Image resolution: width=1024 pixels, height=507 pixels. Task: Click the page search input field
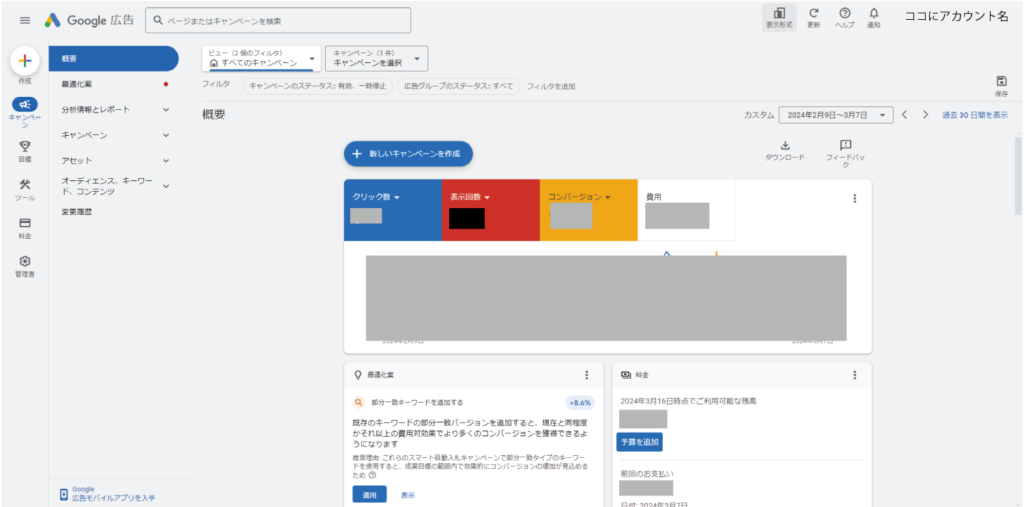pos(278,20)
